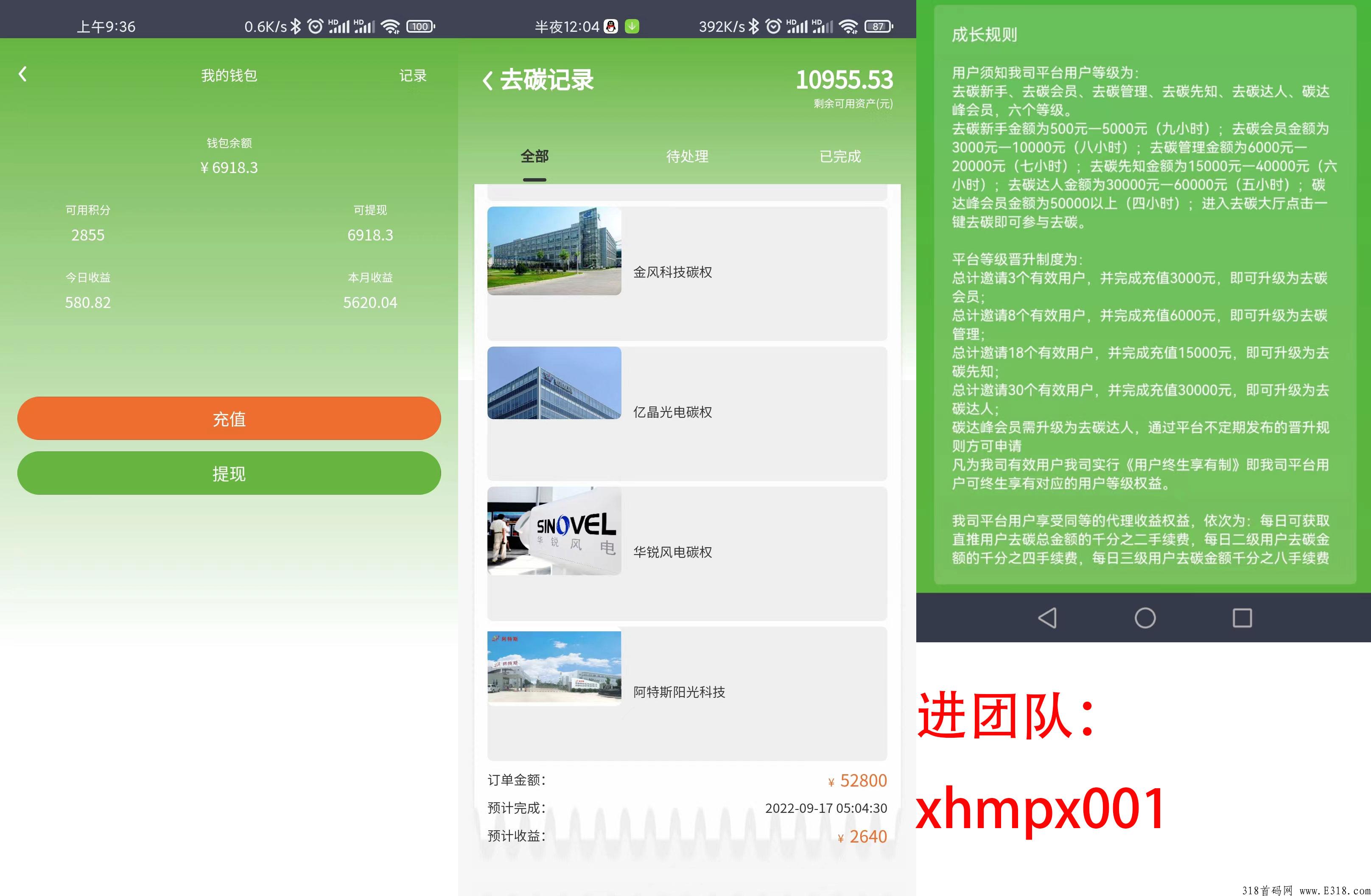Viewport: 1371px width, 896px height.
Task: Open the SINOVEL 华锐风电 thumbnail
Action: pyautogui.click(x=554, y=531)
